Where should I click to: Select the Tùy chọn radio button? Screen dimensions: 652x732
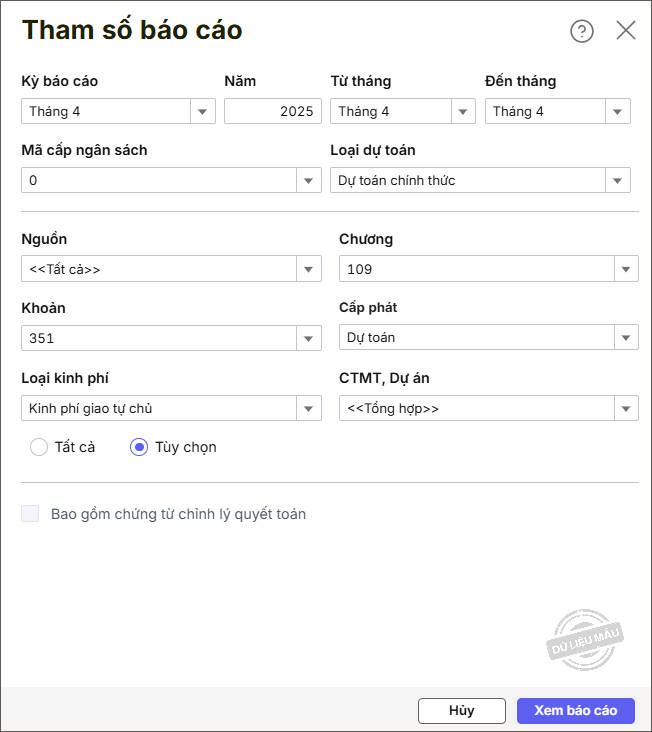point(139,447)
